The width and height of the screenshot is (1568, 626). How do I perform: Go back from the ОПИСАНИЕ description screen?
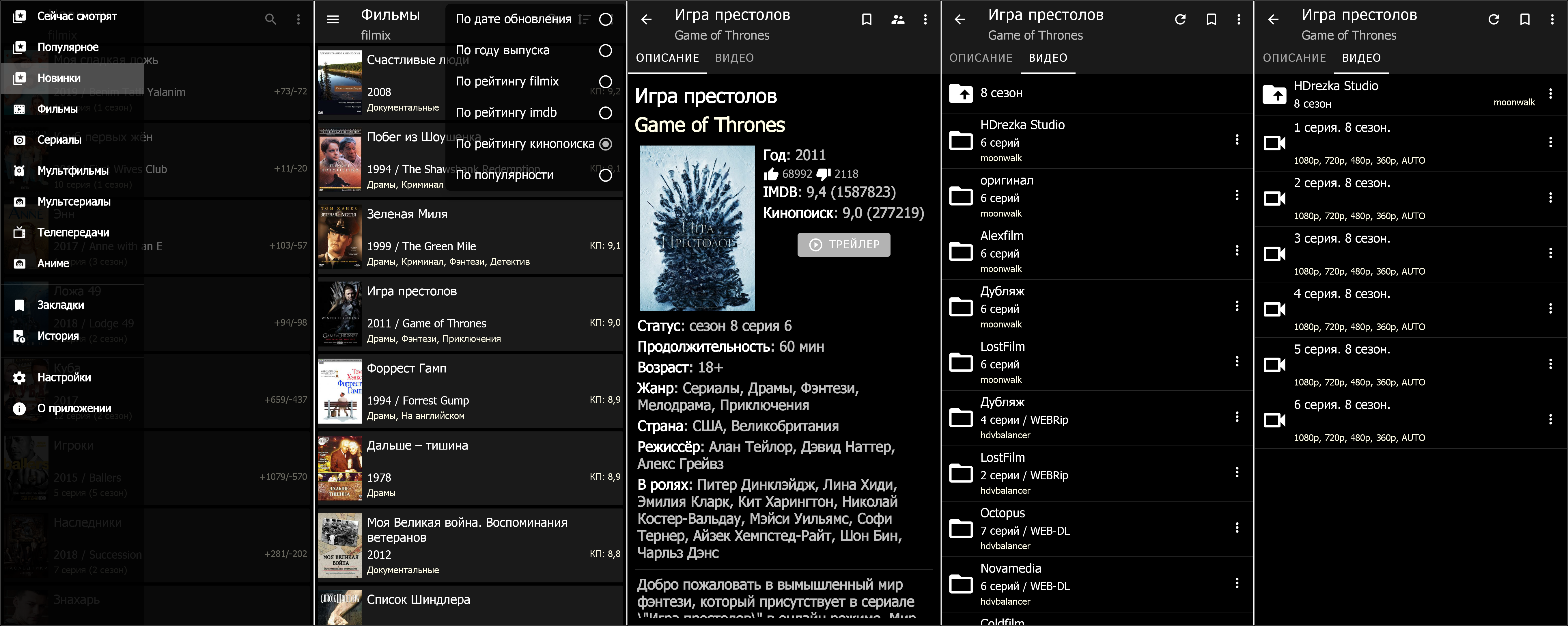coord(646,19)
